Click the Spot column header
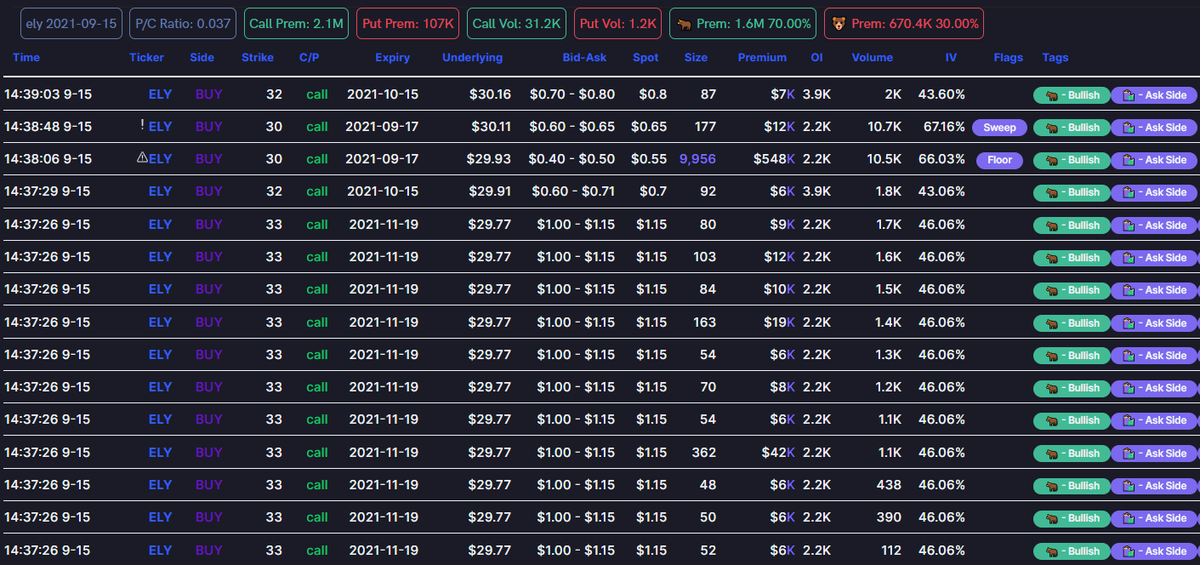Viewport: 1200px width, 565px height. [x=646, y=58]
